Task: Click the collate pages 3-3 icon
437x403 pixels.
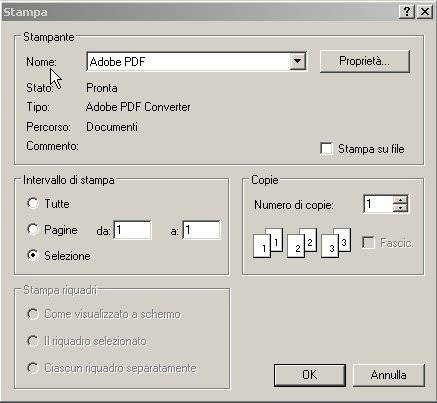Action: click(336, 243)
